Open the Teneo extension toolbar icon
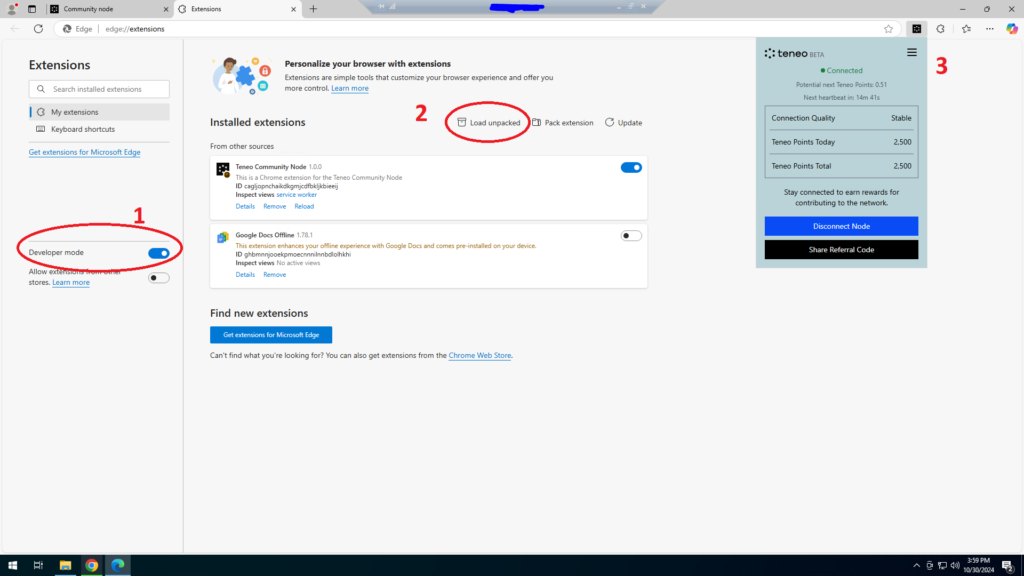 [917, 29]
